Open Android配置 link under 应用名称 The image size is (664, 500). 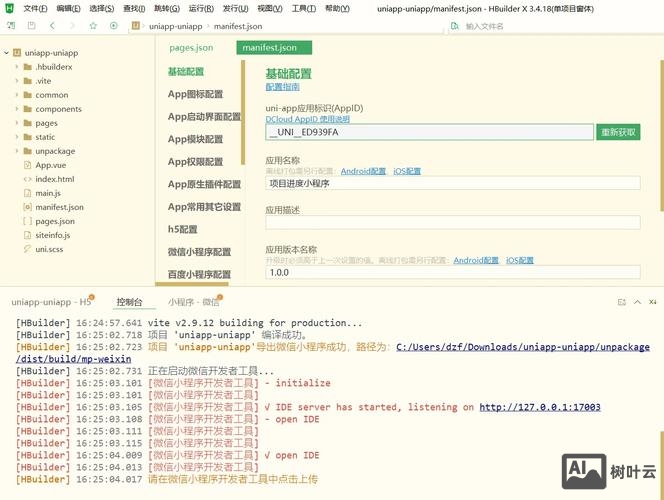[363, 171]
